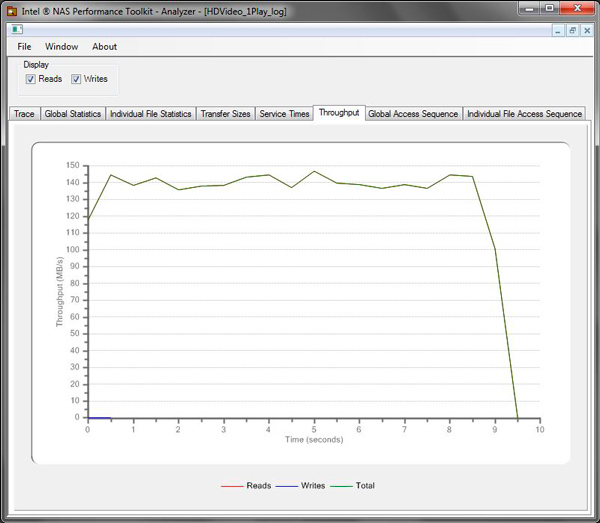
Task: Restore the inner document window
Action: click(x=572, y=31)
